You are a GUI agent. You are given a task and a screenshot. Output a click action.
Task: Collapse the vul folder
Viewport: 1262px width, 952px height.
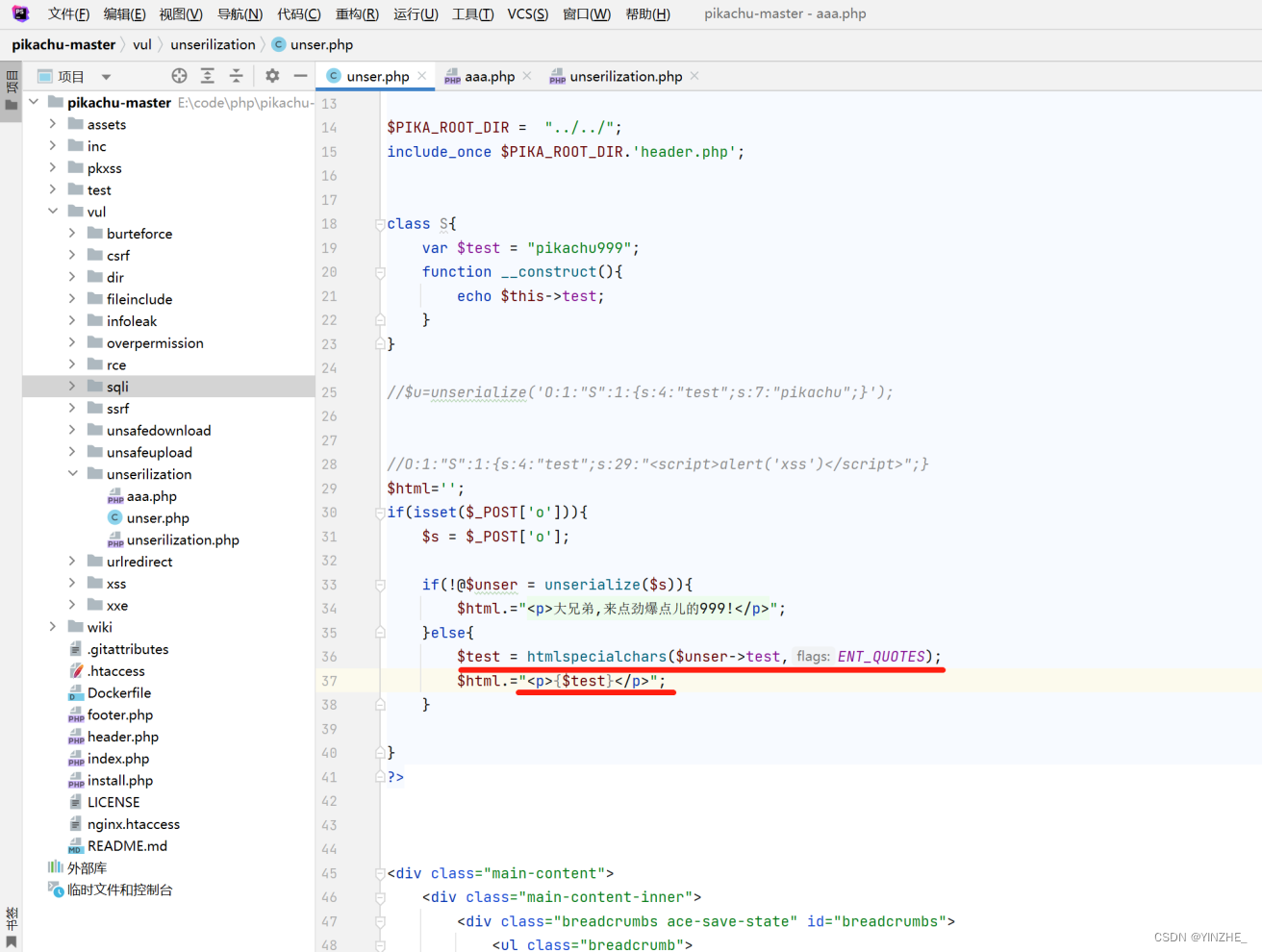[x=53, y=212]
